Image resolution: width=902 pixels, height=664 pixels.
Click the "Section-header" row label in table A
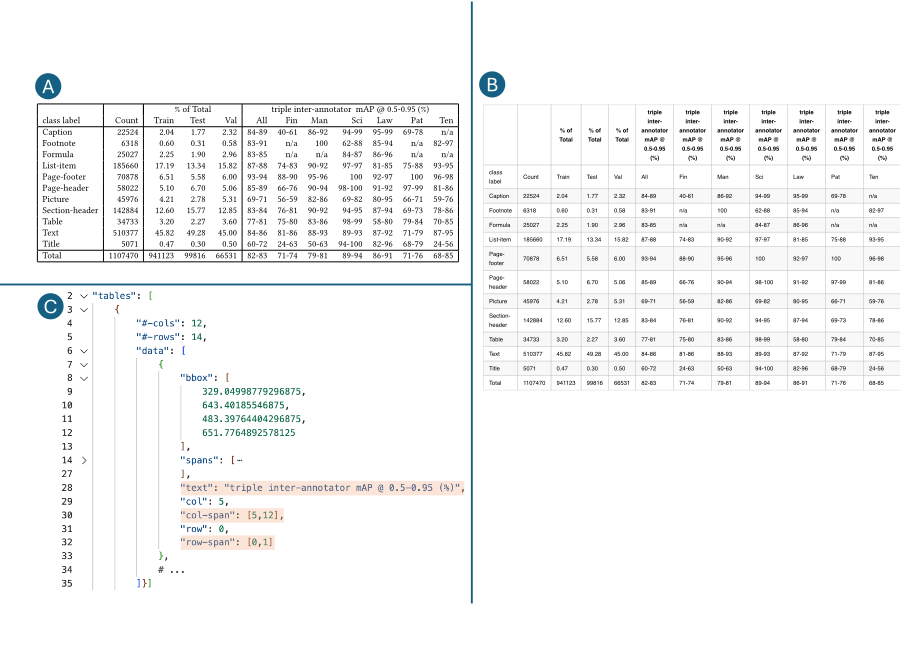point(70,211)
